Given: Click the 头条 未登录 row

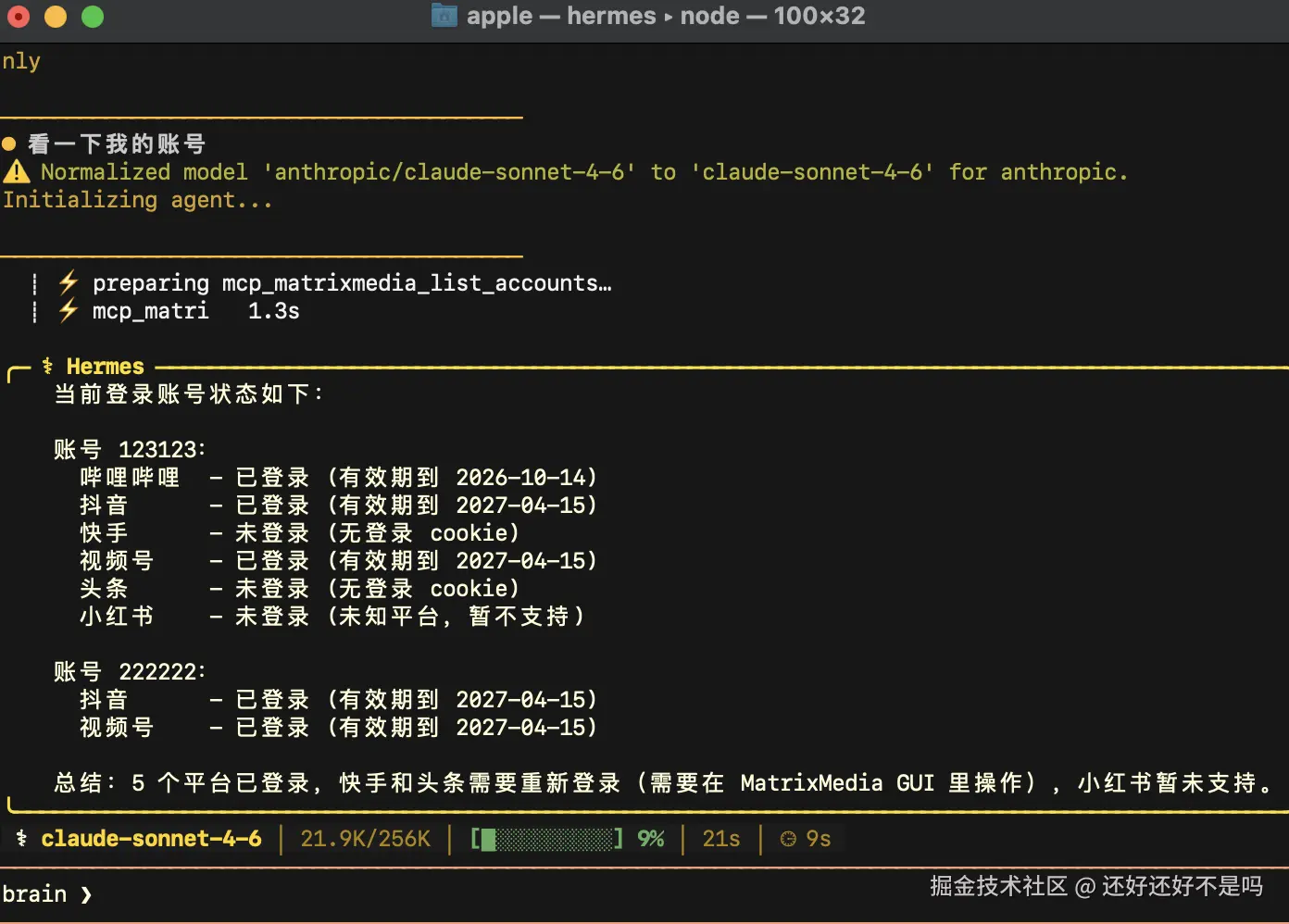Looking at the screenshot, I should click(x=300, y=588).
